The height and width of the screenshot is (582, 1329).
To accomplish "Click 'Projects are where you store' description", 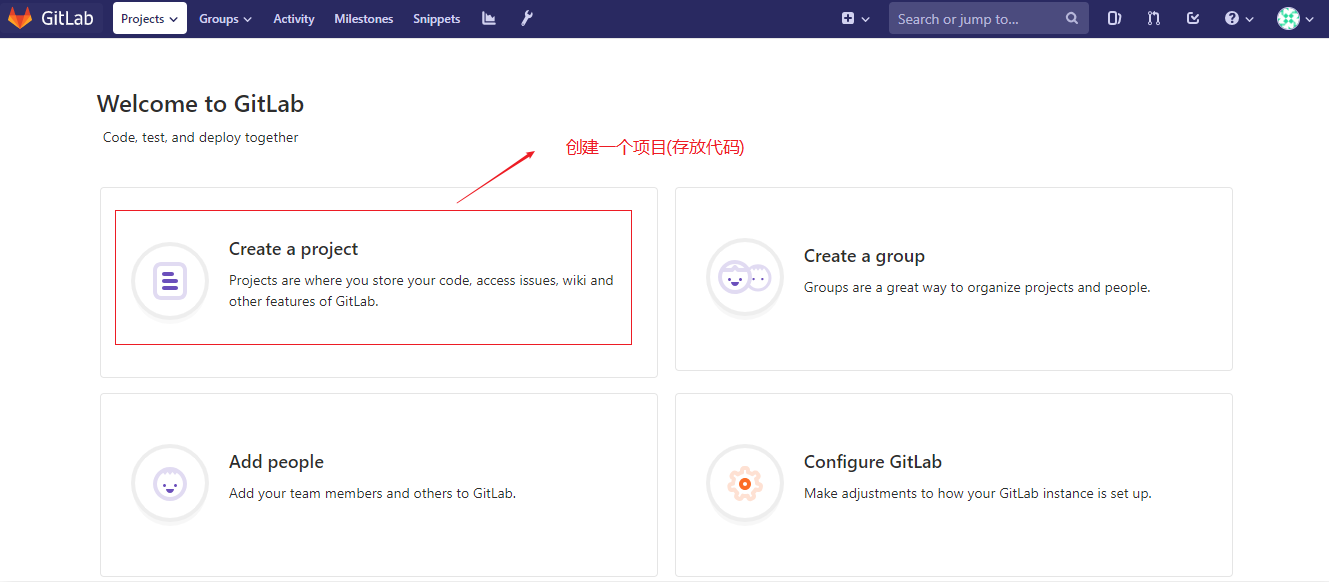I will point(421,291).
